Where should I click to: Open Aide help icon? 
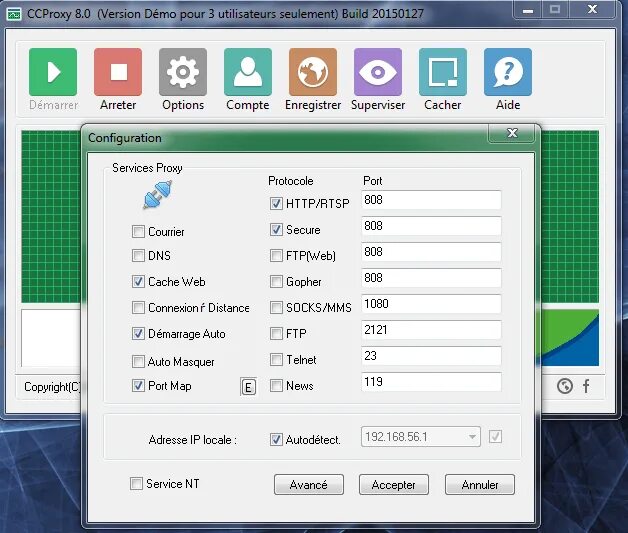(508, 72)
